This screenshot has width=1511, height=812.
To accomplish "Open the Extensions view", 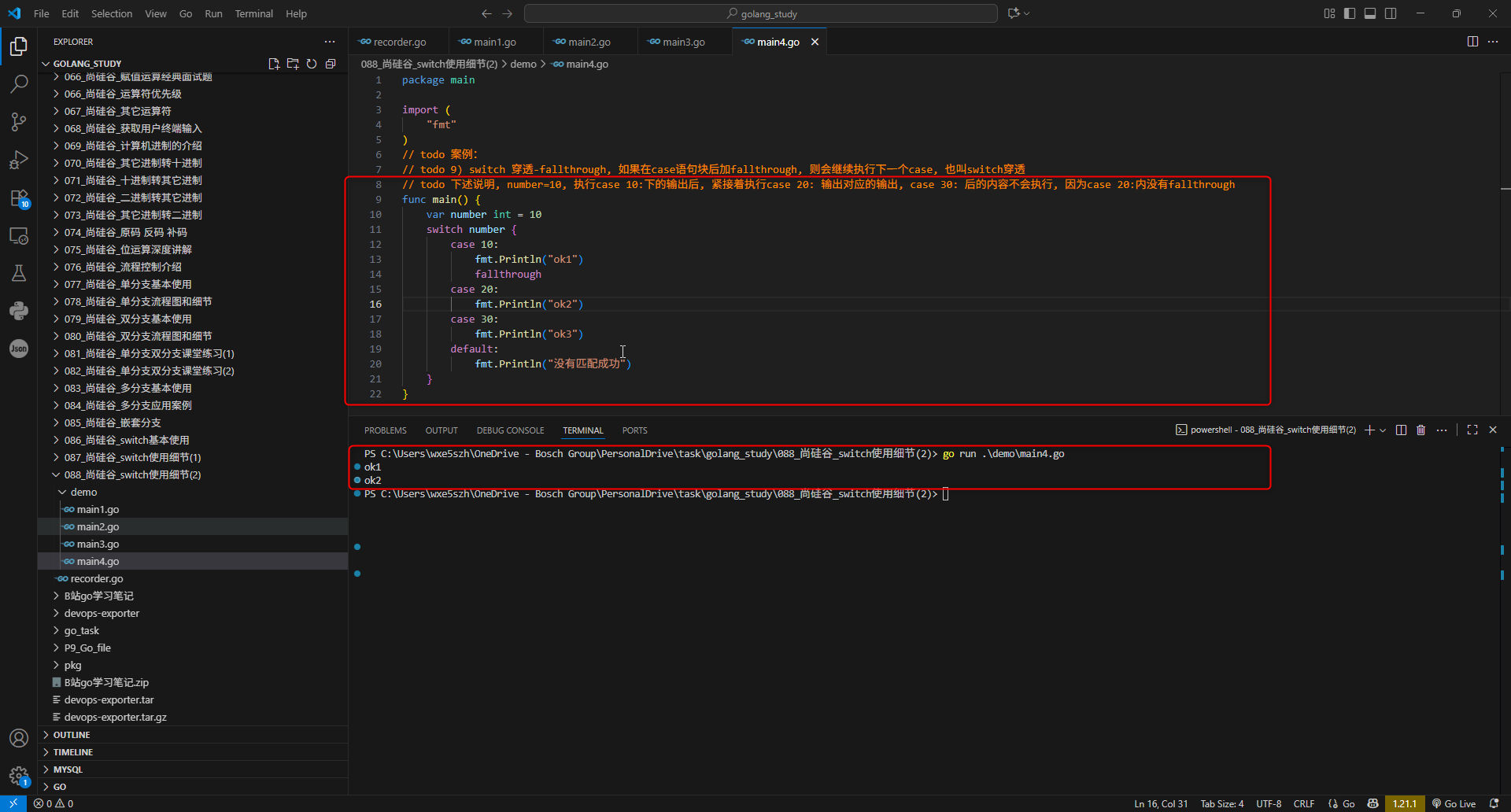I will 19,197.
